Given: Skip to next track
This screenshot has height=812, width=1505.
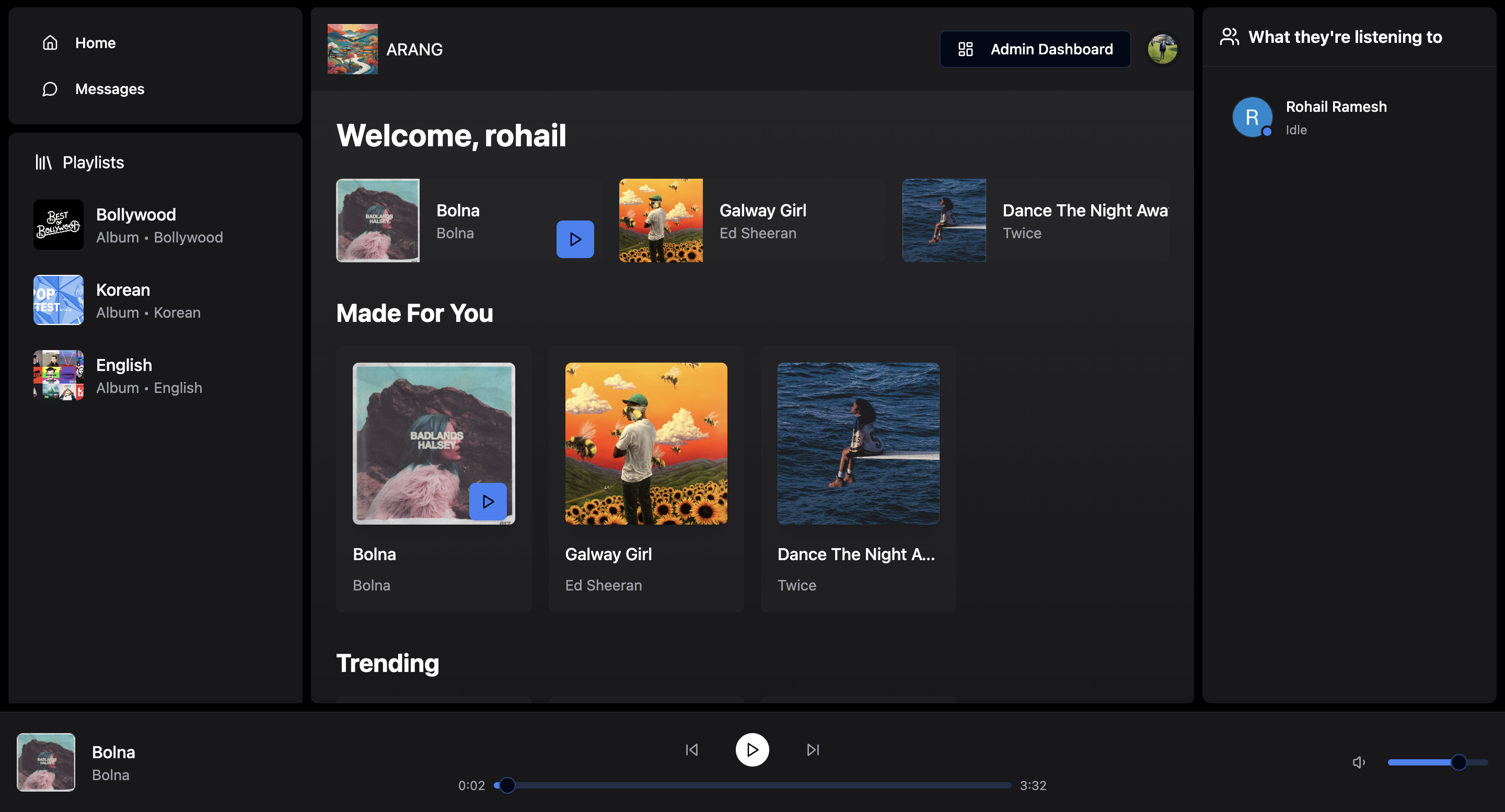Looking at the screenshot, I should coord(813,749).
